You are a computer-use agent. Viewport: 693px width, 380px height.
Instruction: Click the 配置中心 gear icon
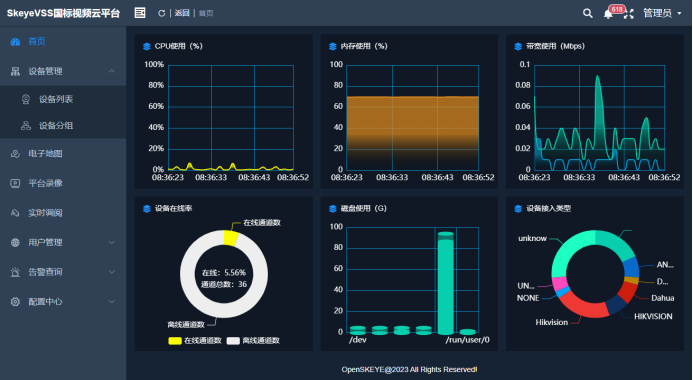click(15, 301)
